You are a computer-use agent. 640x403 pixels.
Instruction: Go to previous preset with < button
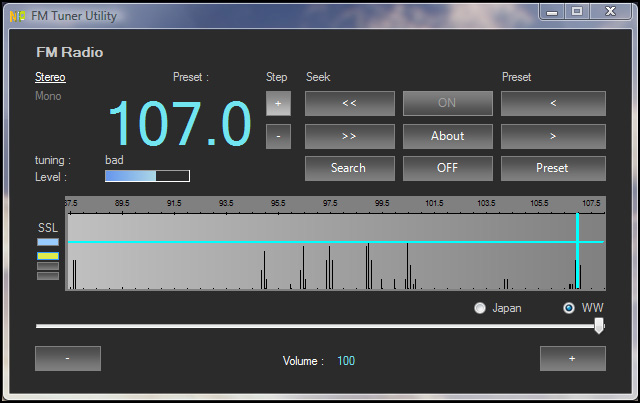(x=553, y=103)
